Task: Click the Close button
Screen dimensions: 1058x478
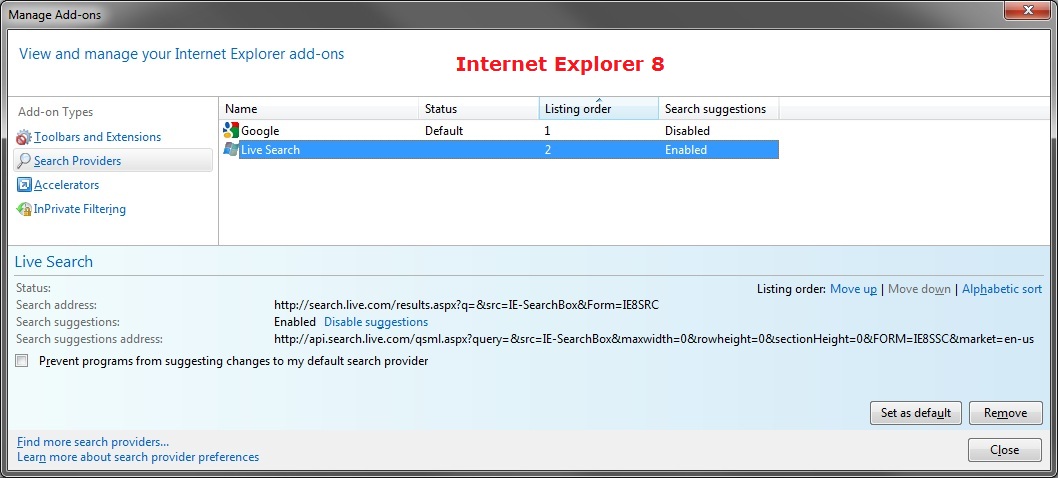Action: (1005, 450)
